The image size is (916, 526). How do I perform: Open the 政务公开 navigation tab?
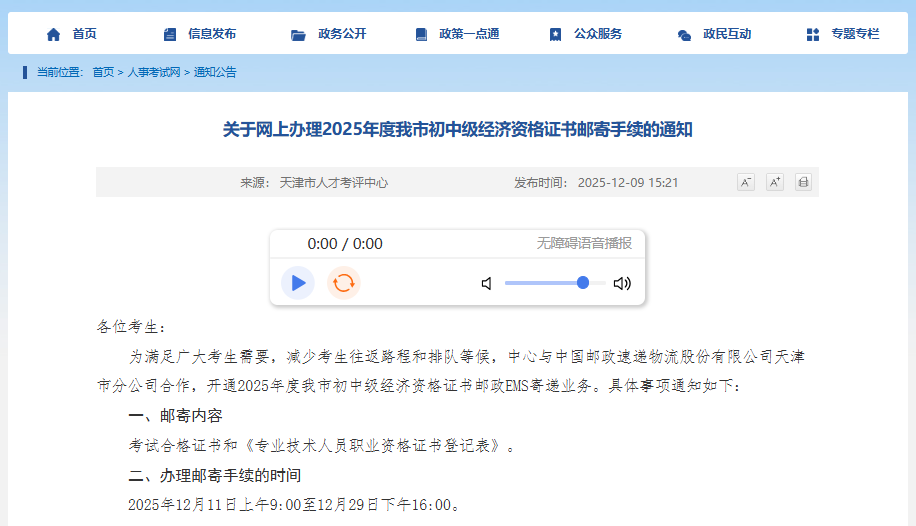(x=341, y=34)
